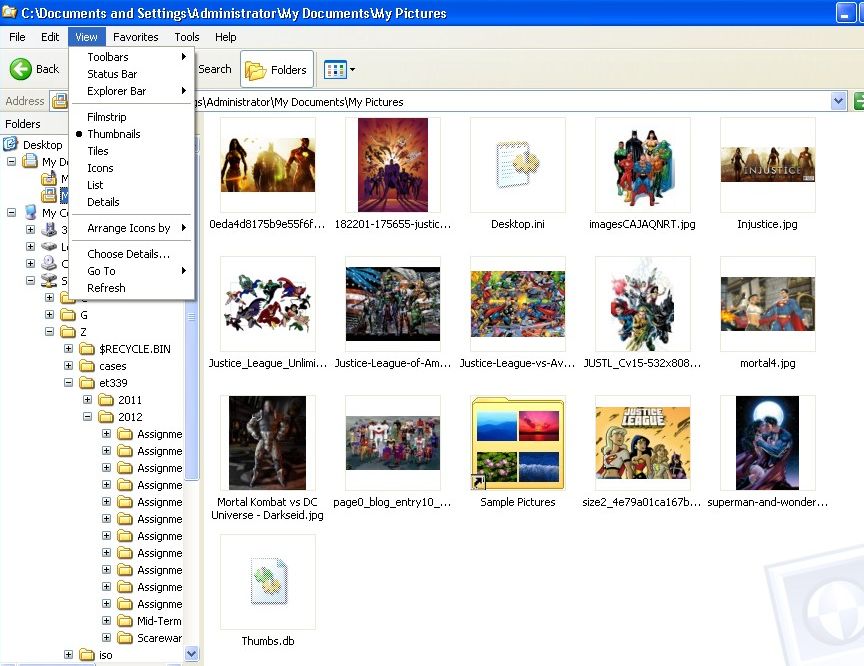864x666 pixels.
Task: Open the Help menu
Action: 225,37
